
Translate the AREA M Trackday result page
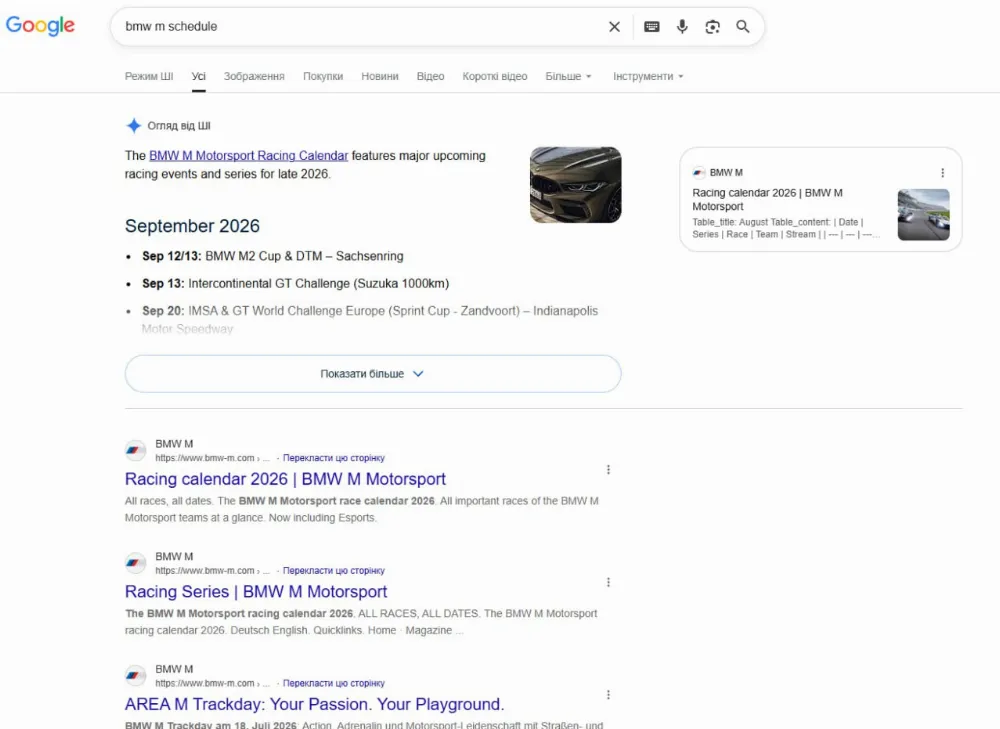click(334, 683)
